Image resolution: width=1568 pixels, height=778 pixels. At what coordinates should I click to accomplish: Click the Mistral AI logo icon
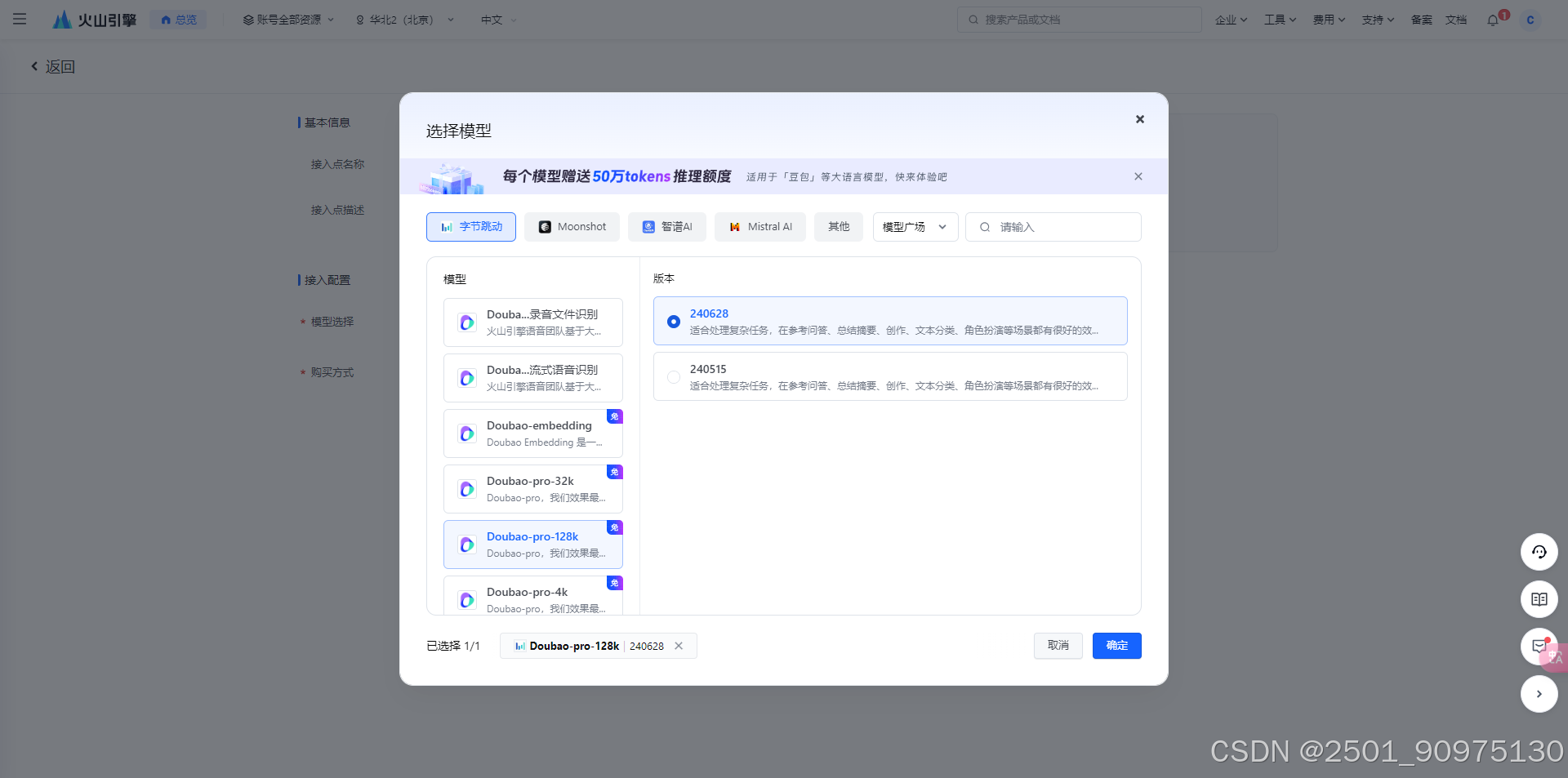click(735, 227)
